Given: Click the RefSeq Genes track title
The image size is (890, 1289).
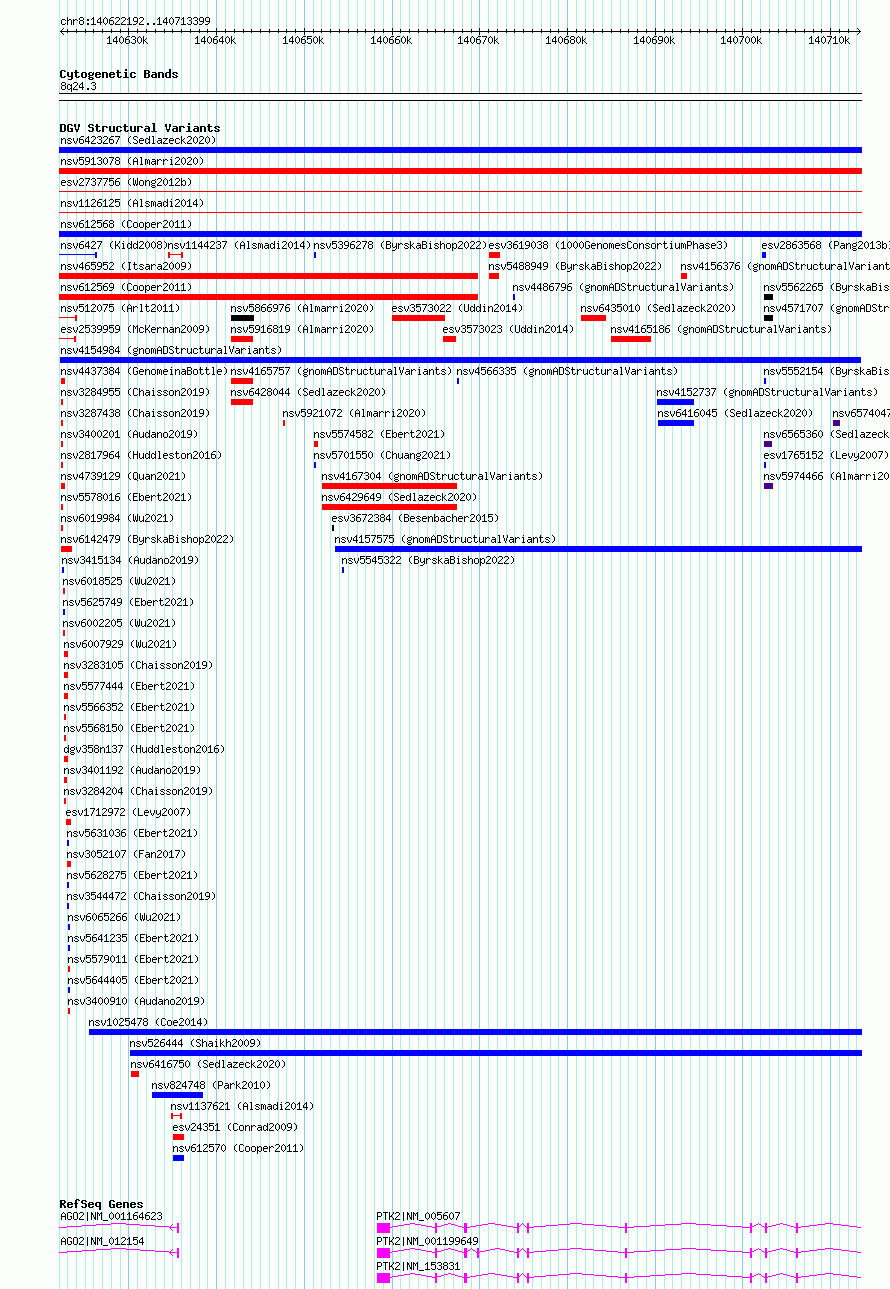Looking at the screenshot, I should [101, 1204].
